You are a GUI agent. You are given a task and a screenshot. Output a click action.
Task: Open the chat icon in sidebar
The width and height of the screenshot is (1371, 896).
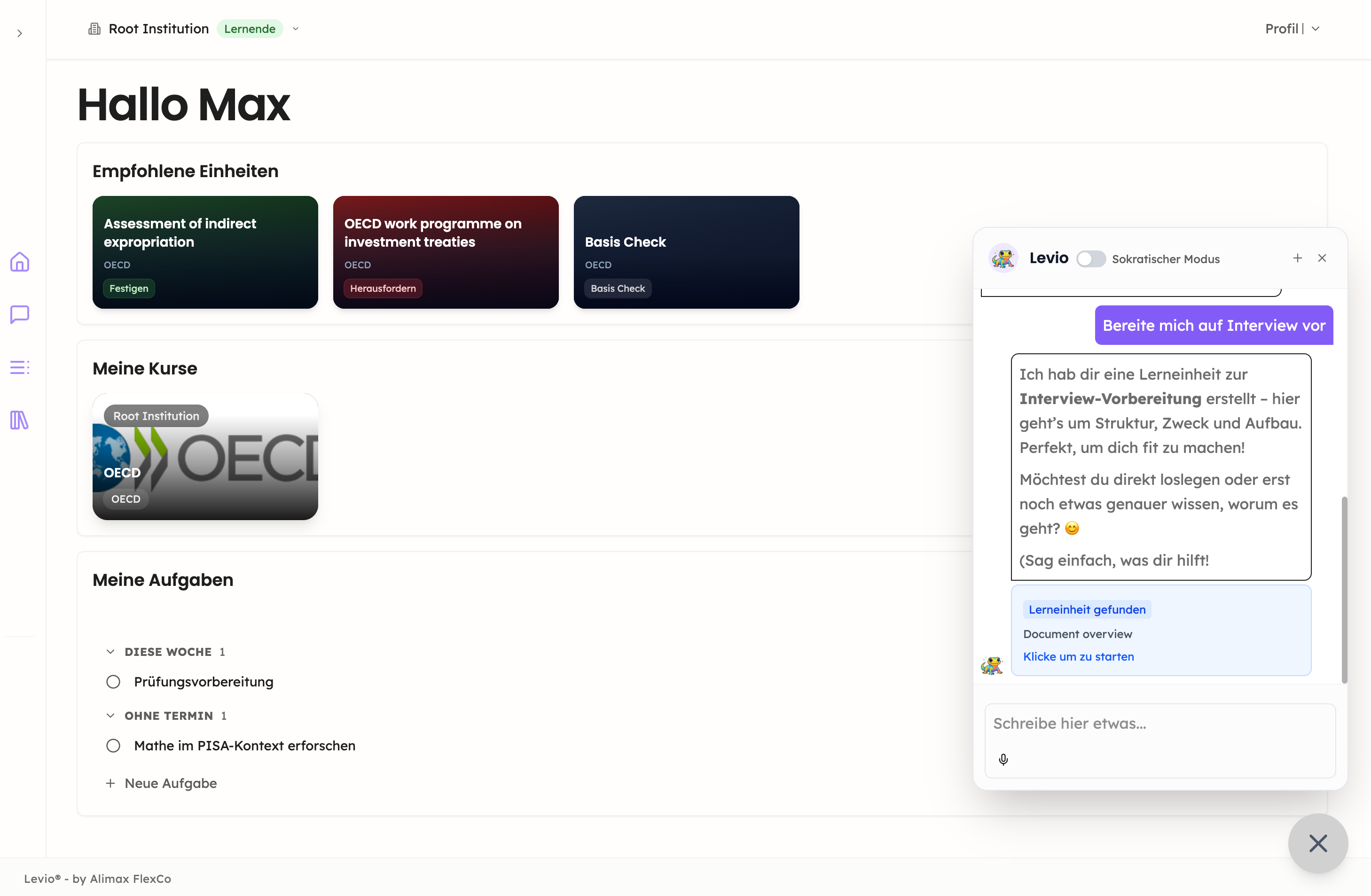point(20,314)
